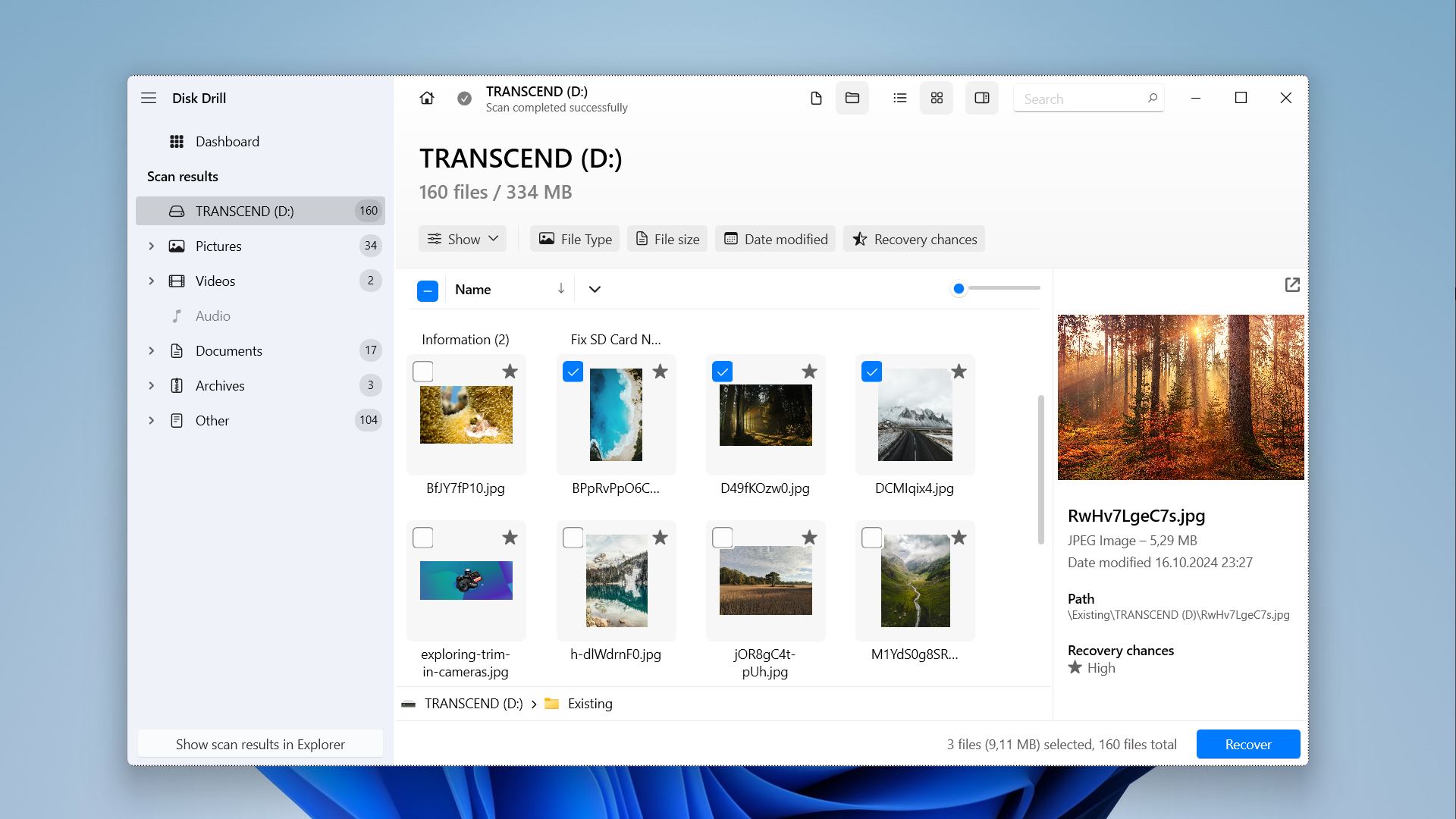The width and height of the screenshot is (1456, 819).
Task: Uncheck the D49fKOzw0.jpg checkbox
Action: 723,372
